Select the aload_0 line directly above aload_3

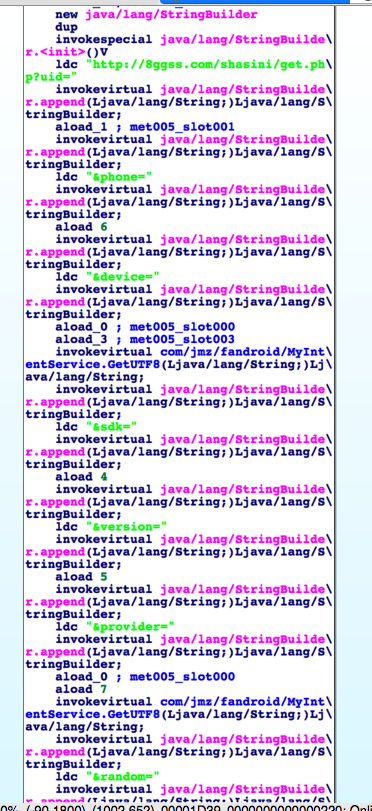click(145, 327)
